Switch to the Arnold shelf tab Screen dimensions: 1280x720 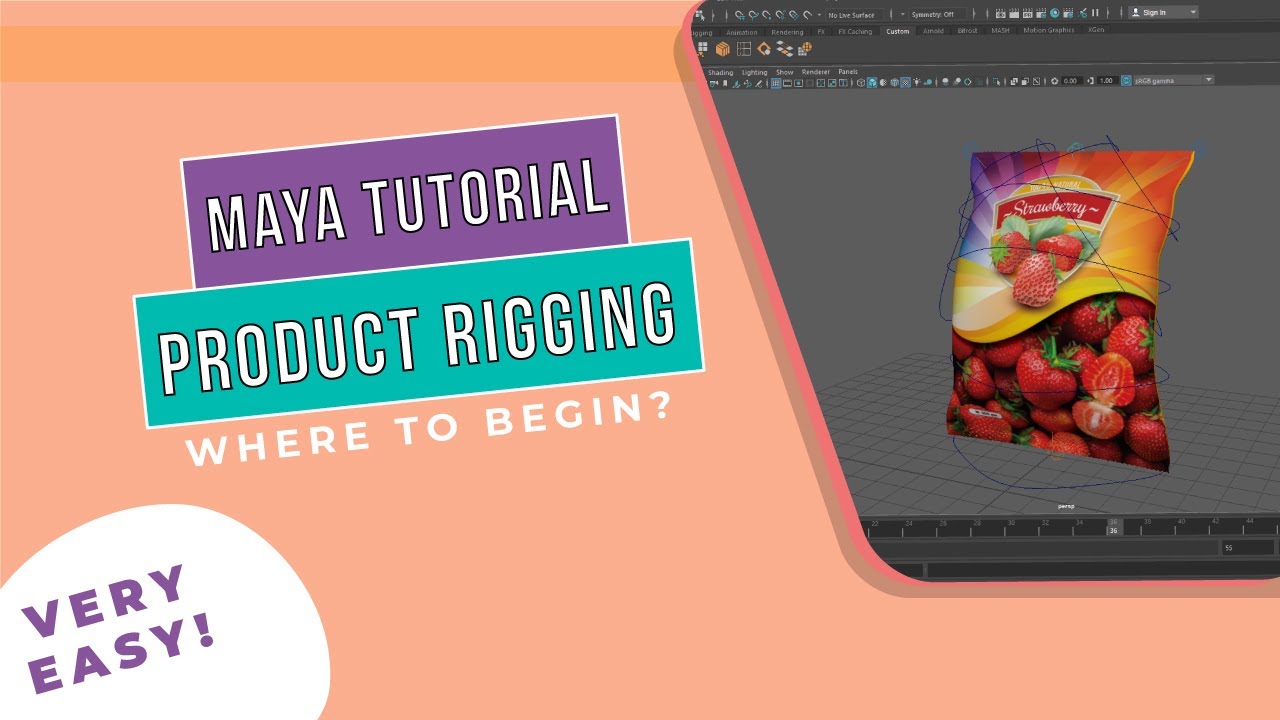click(x=933, y=31)
